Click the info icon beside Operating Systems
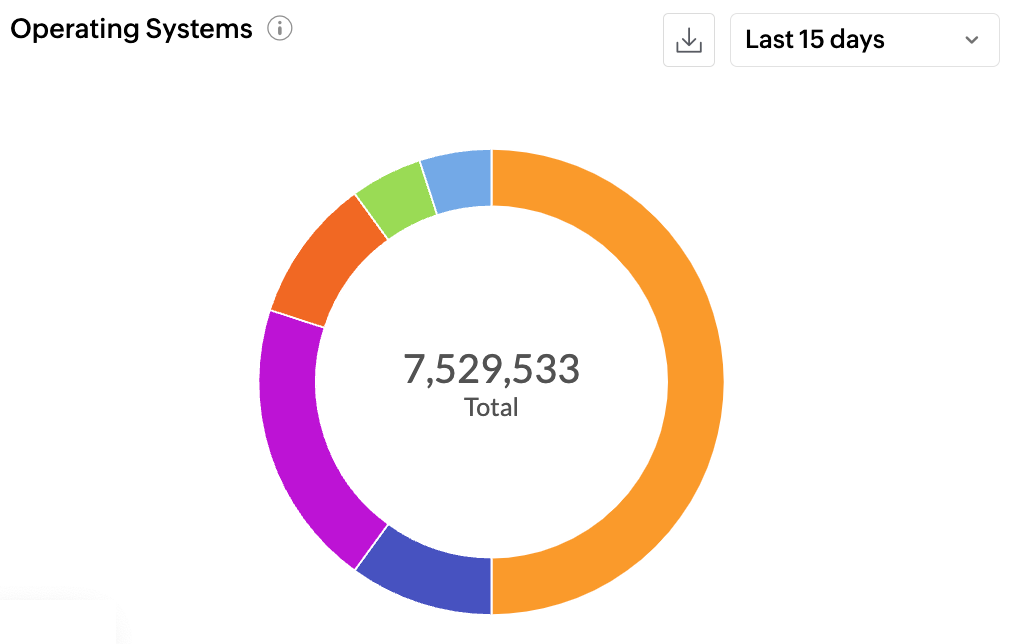 pyautogui.click(x=279, y=29)
